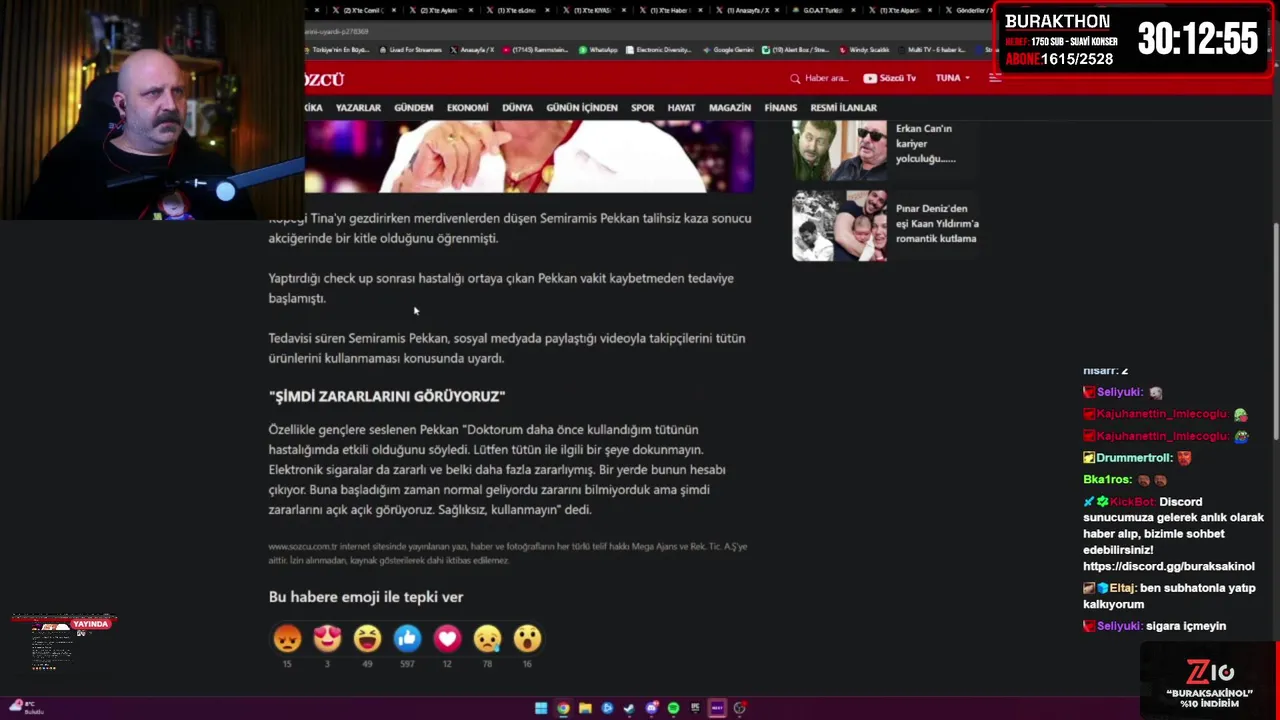Open the Rammstein YouTube bookmark
1280x720 pixels.
pyautogui.click(x=535, y=50)
